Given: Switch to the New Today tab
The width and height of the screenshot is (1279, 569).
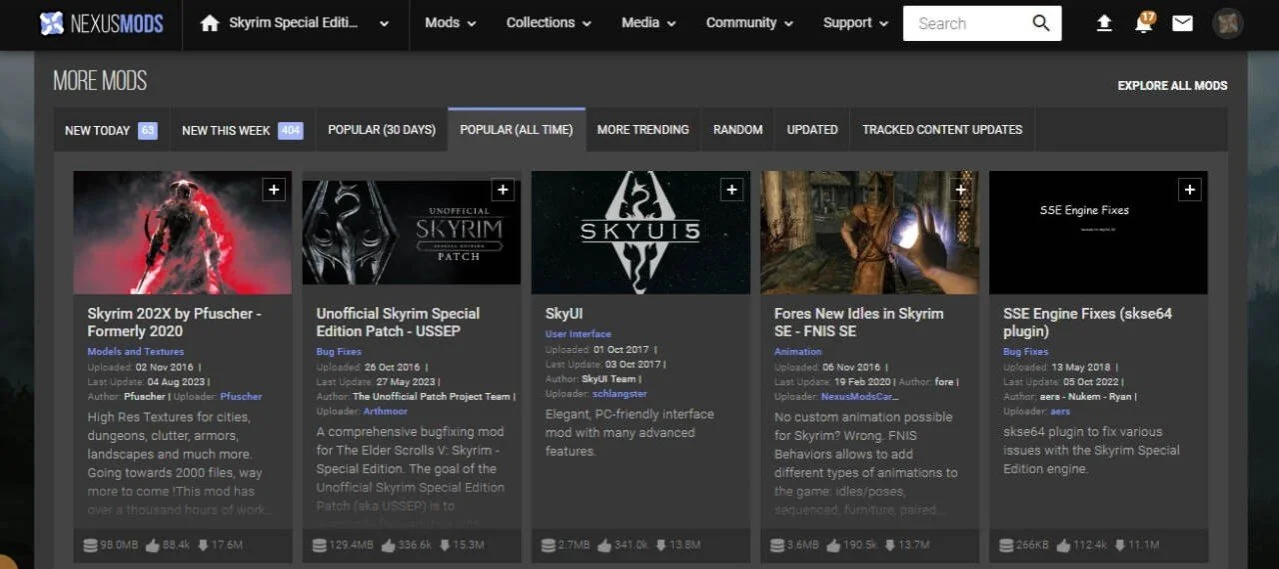Looking at the screenshot, I should point(111,130).
